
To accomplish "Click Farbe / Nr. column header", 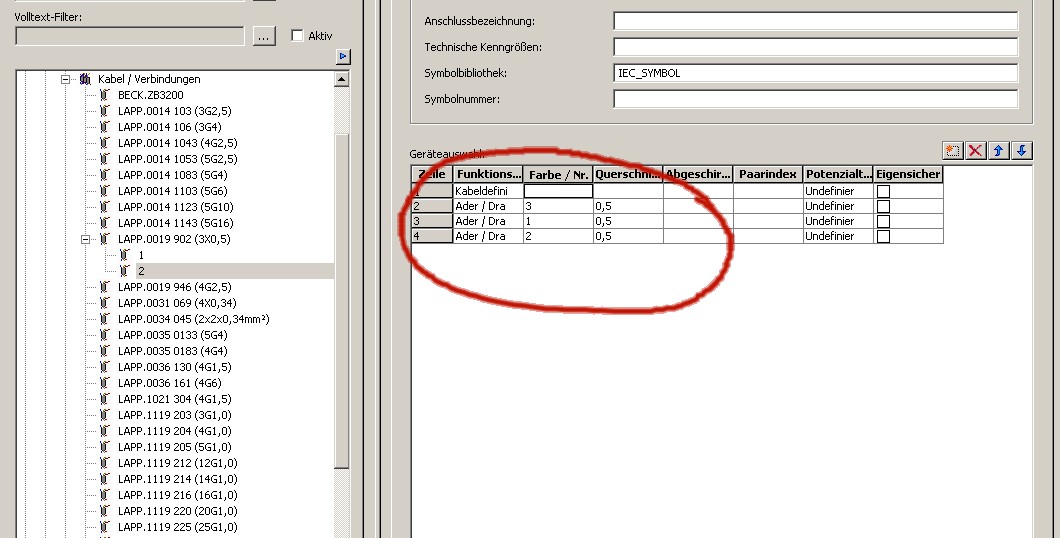I will tap(558, 174).
